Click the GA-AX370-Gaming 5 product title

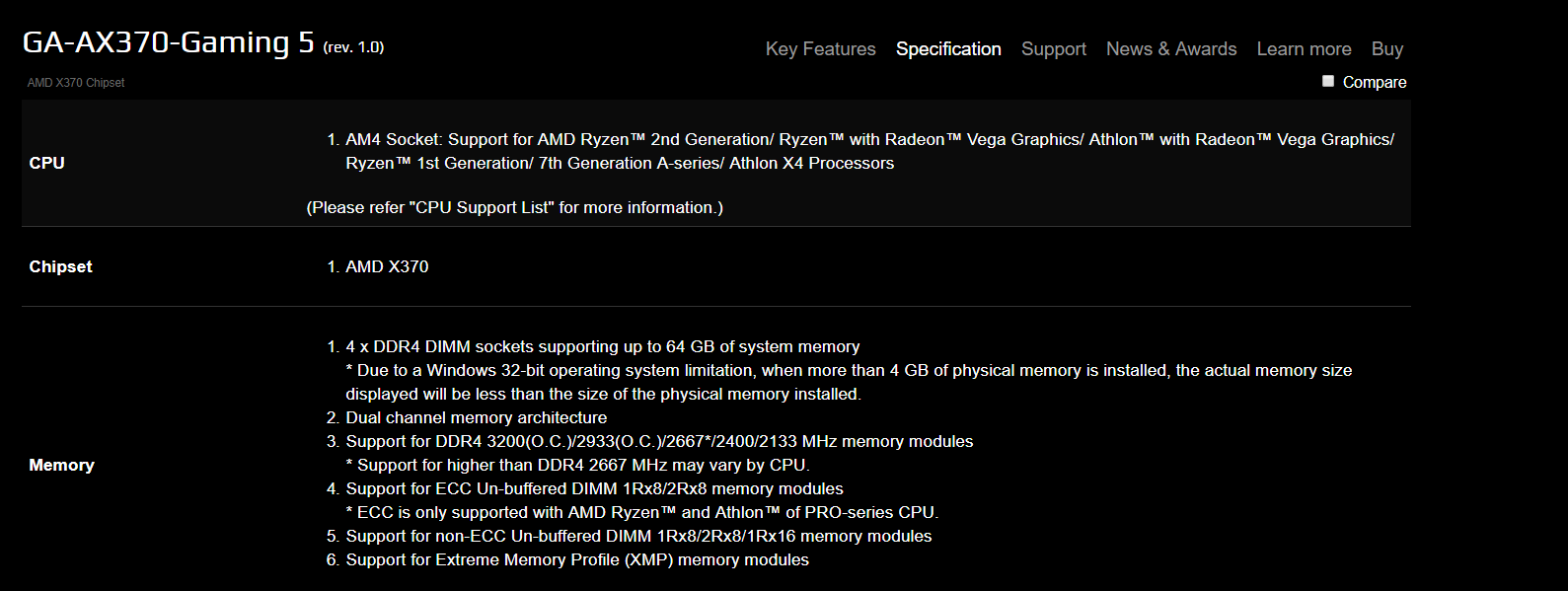pos(169,42)
